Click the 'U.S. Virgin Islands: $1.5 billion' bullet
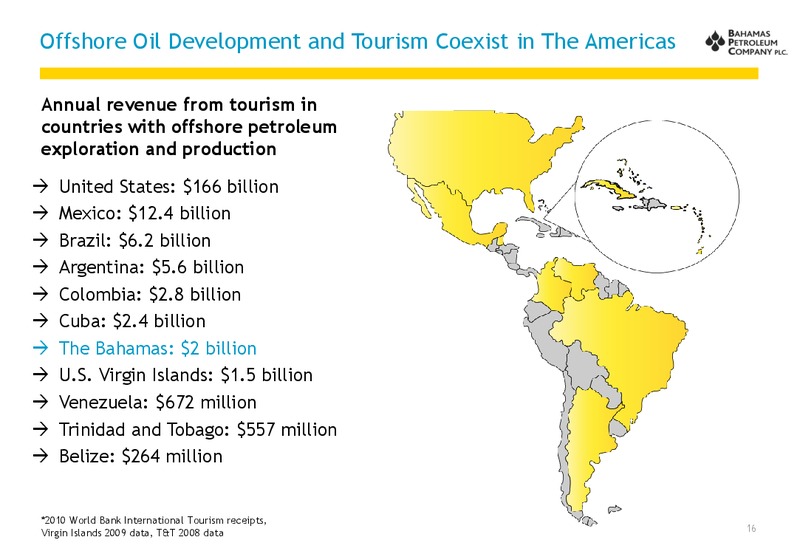This screenshot has height=554, width=800. [x=186, y=375]
